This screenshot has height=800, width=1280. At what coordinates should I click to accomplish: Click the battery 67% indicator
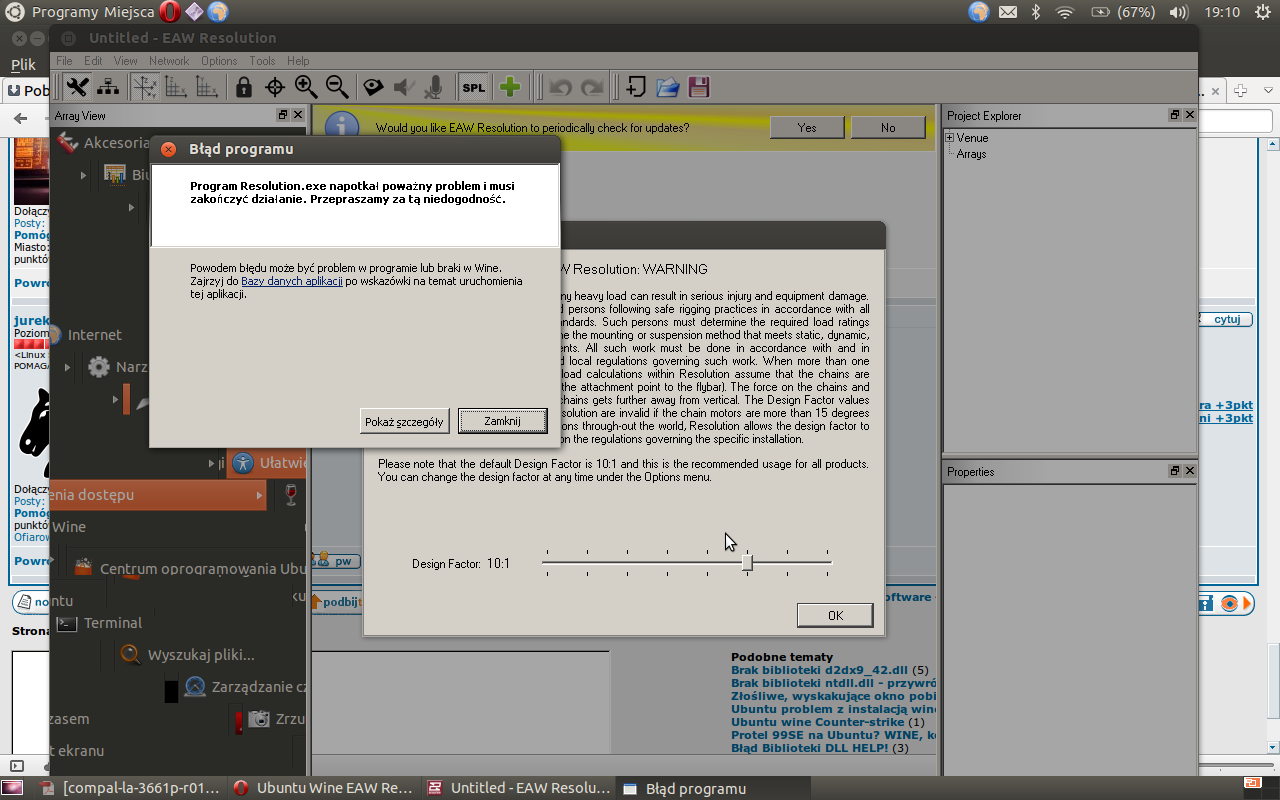pyautogui.click(x=1122, y=12)
